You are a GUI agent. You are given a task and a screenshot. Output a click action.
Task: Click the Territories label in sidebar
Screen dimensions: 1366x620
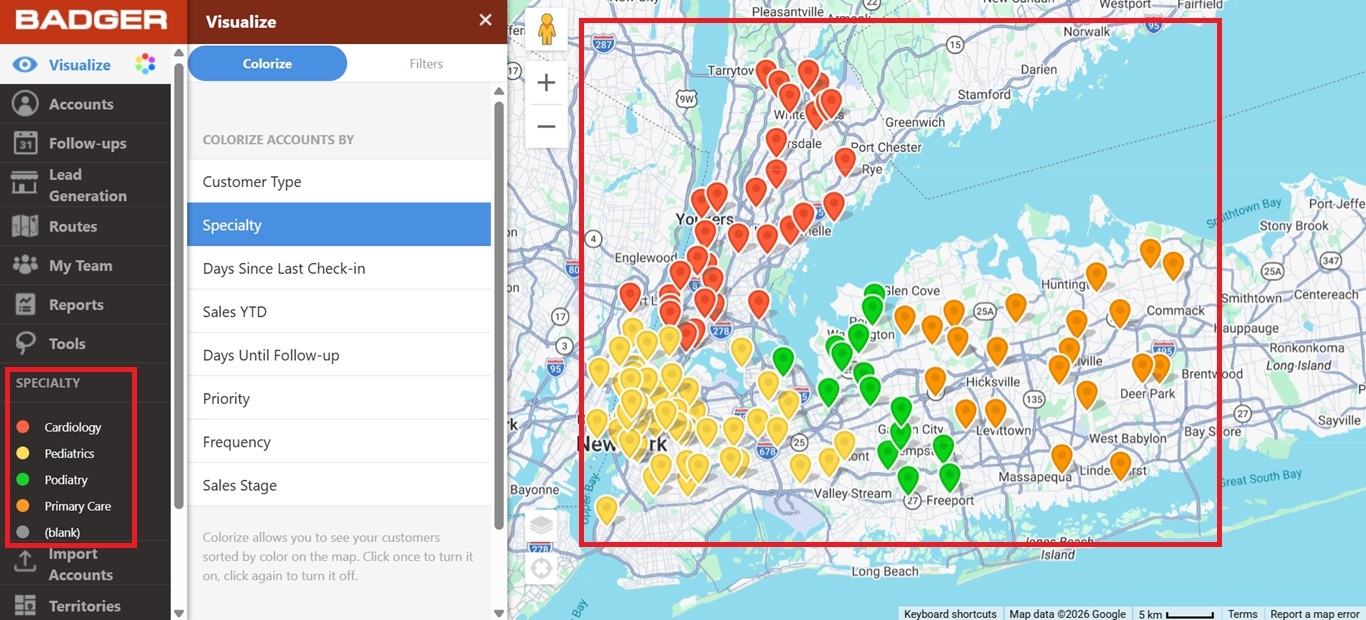click(x=85, y=606)
